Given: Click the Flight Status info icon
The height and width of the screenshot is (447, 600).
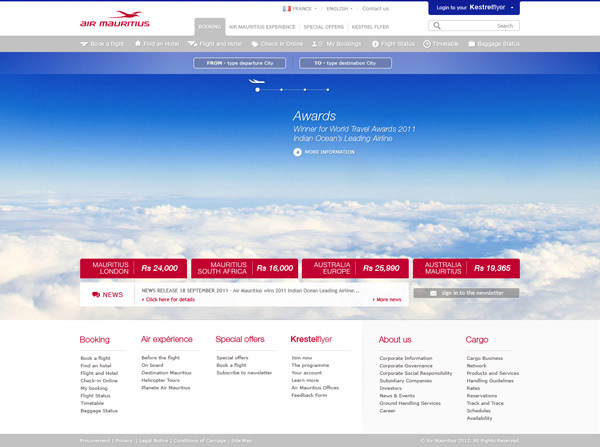Looking at the screenshot, I should pyautogui.click(x=375, y=44).
